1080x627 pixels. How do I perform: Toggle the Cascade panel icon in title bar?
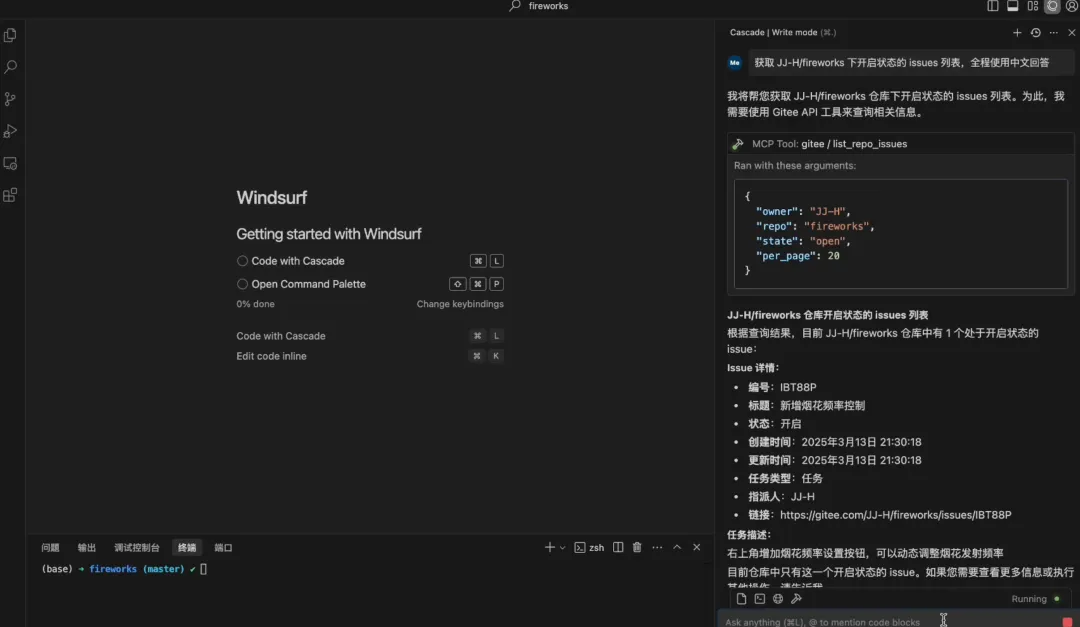pos(1052,6)
